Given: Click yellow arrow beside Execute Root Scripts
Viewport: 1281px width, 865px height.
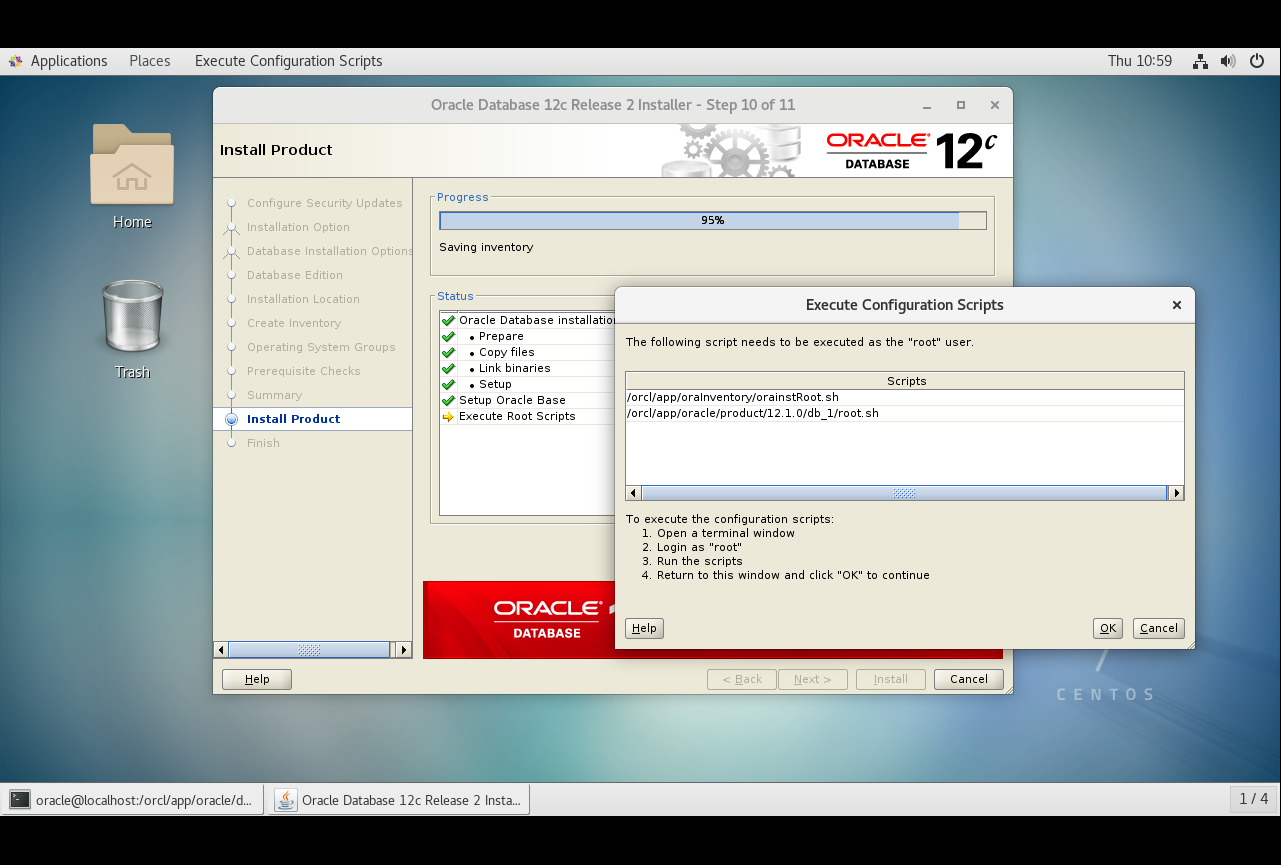Looking at the screenshot, I should coord(448,416).
